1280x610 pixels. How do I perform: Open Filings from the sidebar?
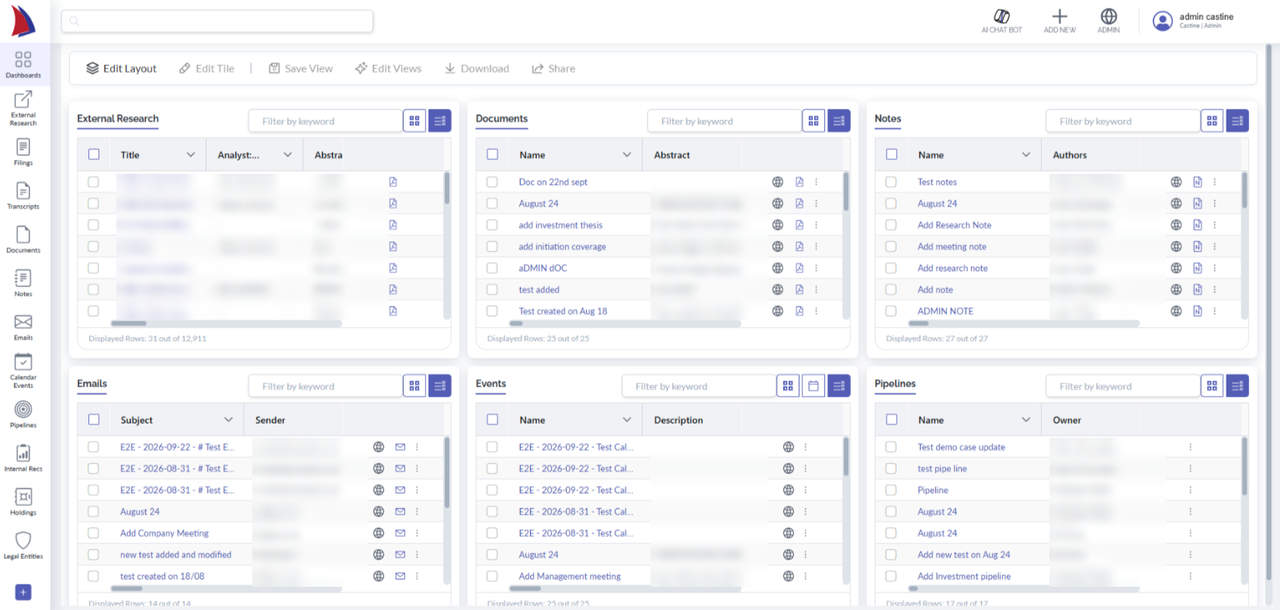(x=23, y=152)
